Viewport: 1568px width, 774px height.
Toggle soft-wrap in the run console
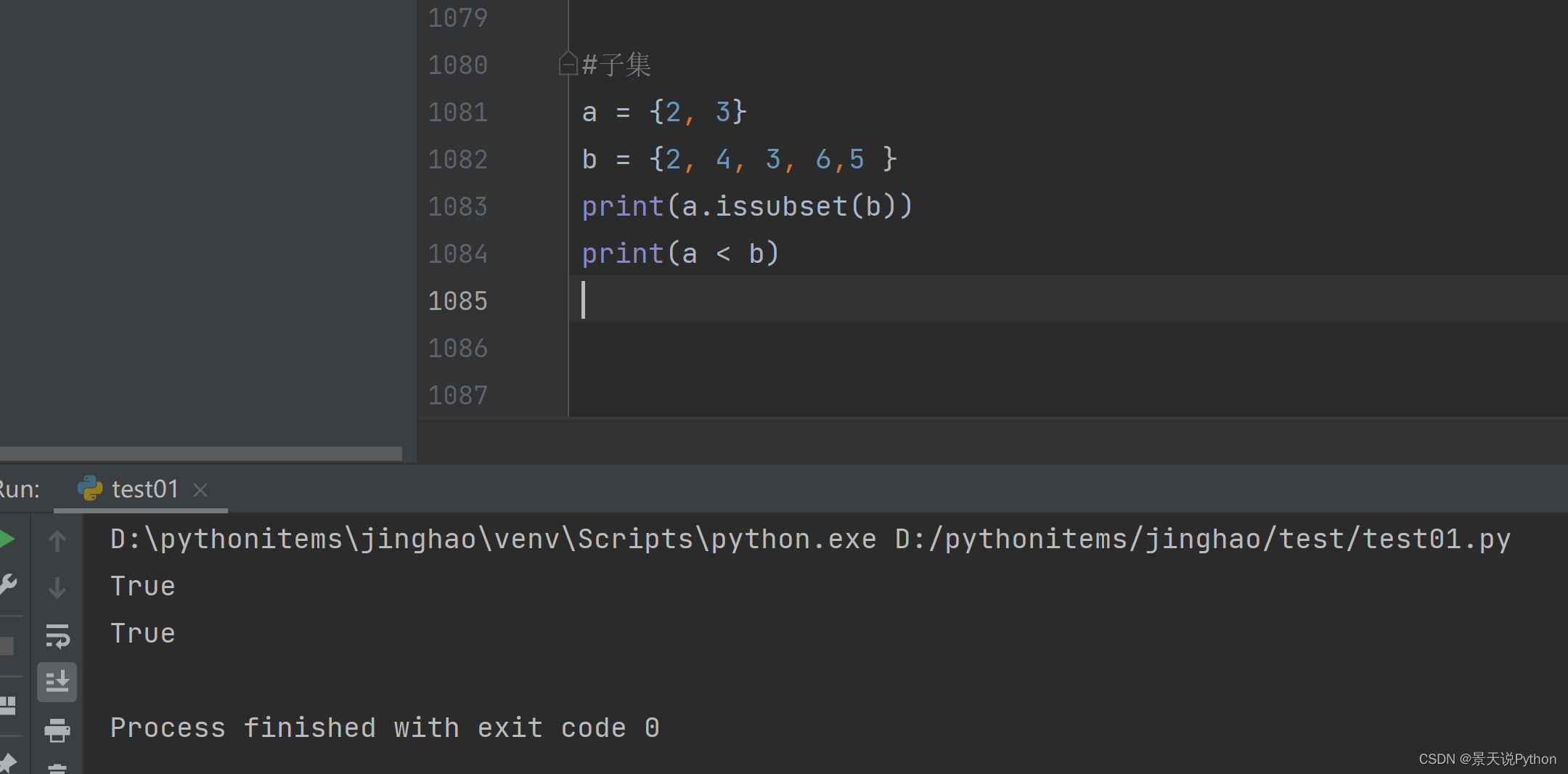coord(57,635)
